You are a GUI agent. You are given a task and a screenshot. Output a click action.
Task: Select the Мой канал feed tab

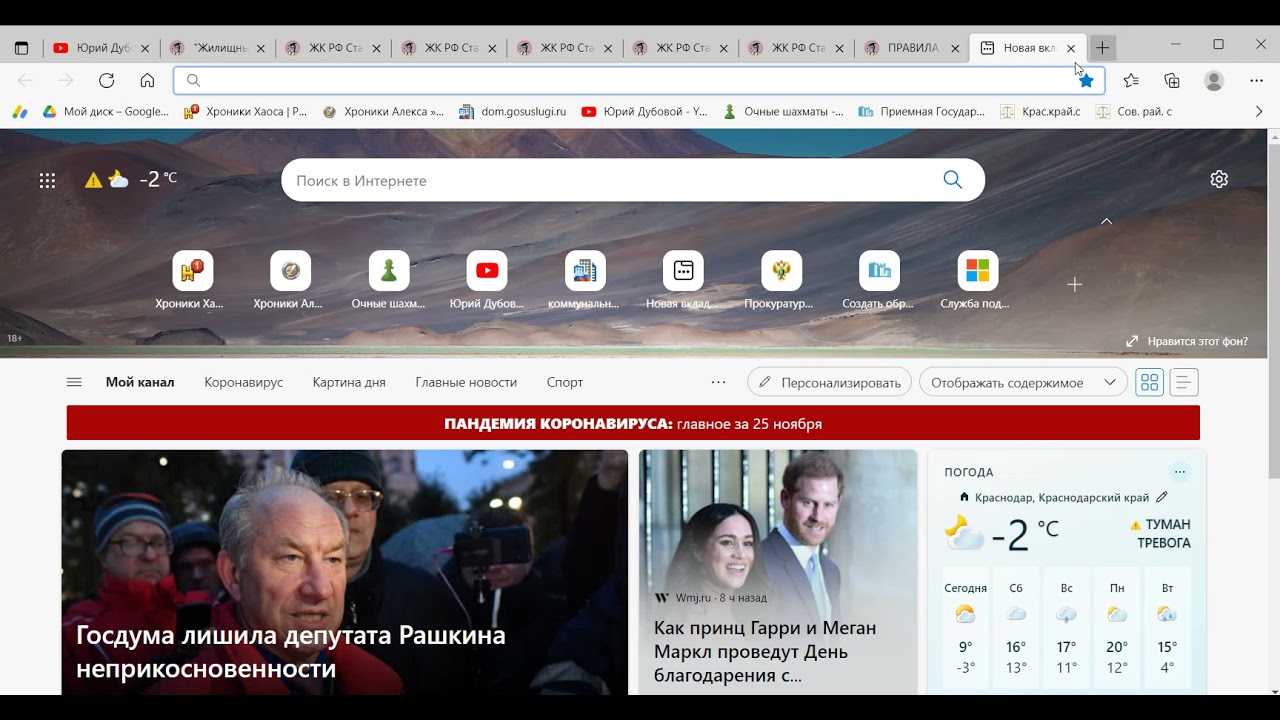tap(140, 382)
